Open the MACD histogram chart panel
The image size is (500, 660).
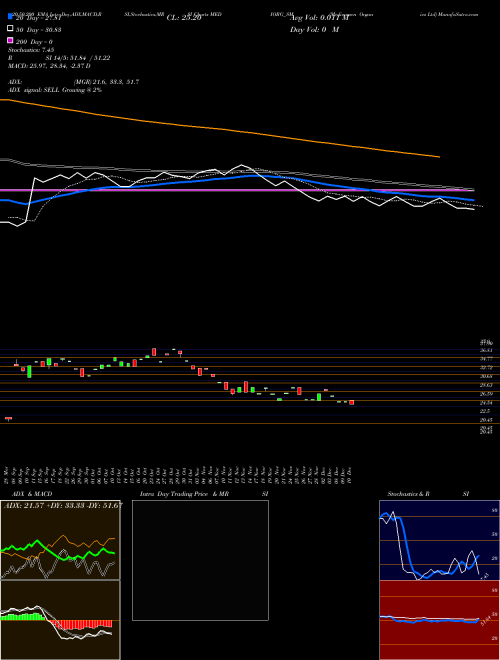(x=60, y=620)
